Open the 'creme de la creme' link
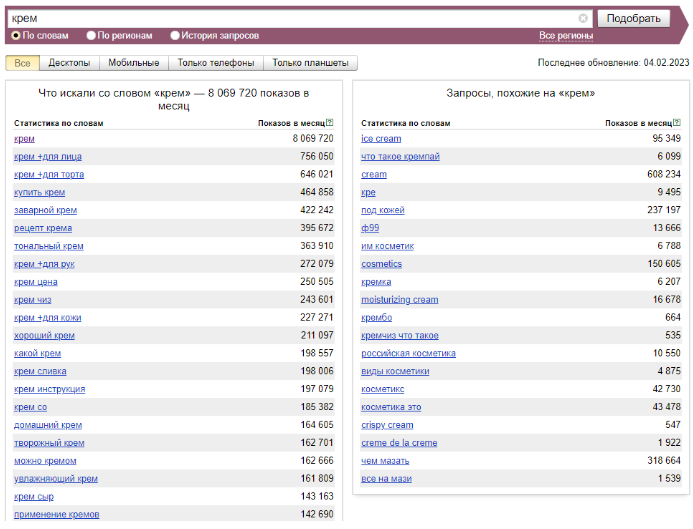The width and height of the screenshot is (693, 529). [x=399, y=443]
